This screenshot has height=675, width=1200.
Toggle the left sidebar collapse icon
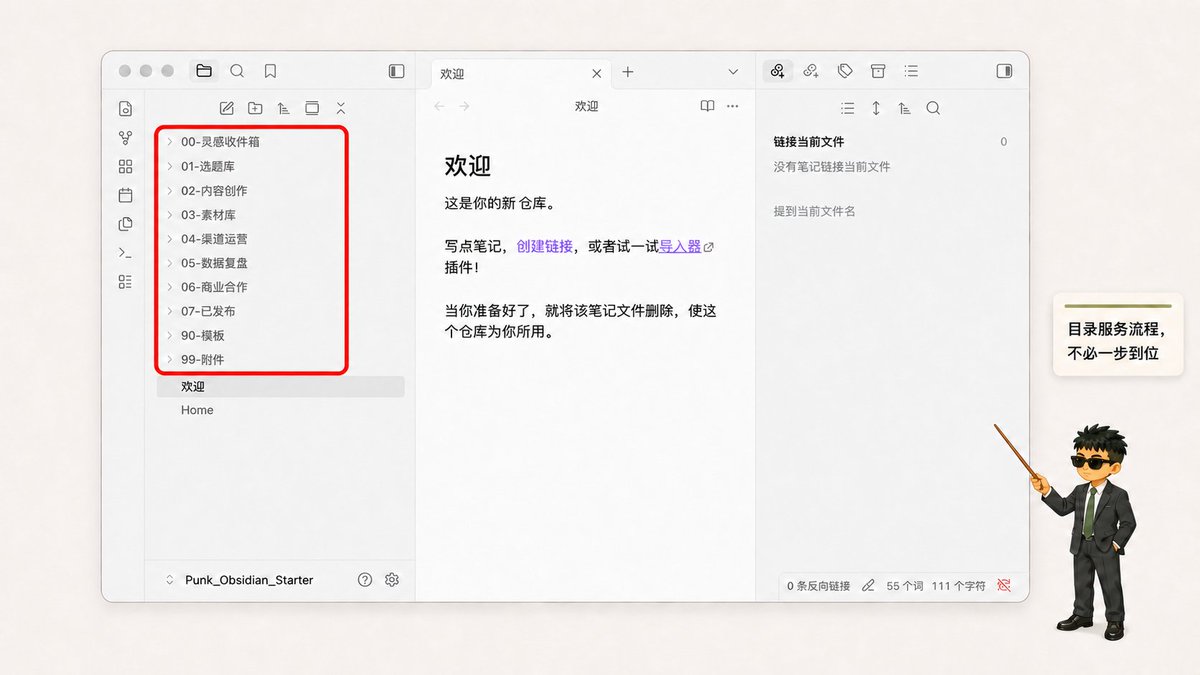click(x=397, y=71)
